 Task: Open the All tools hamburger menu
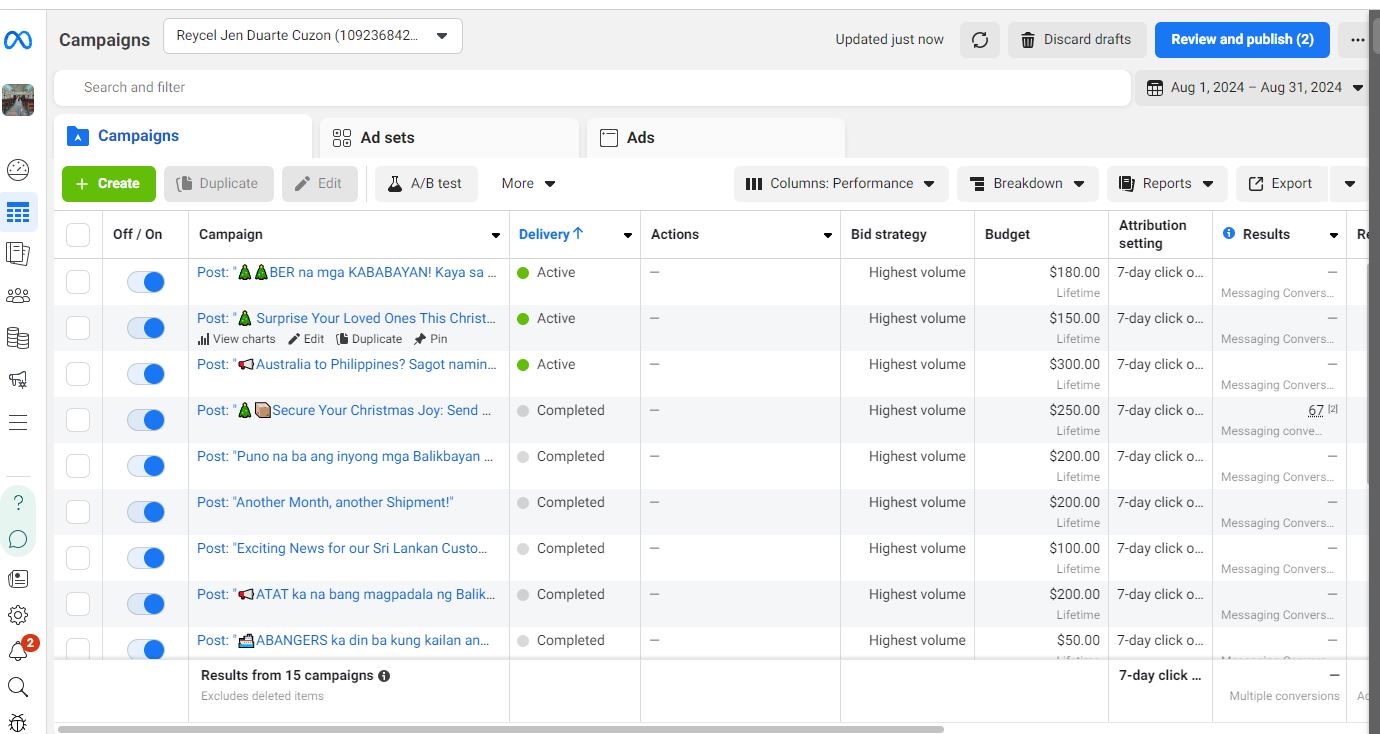coord(18,422)
